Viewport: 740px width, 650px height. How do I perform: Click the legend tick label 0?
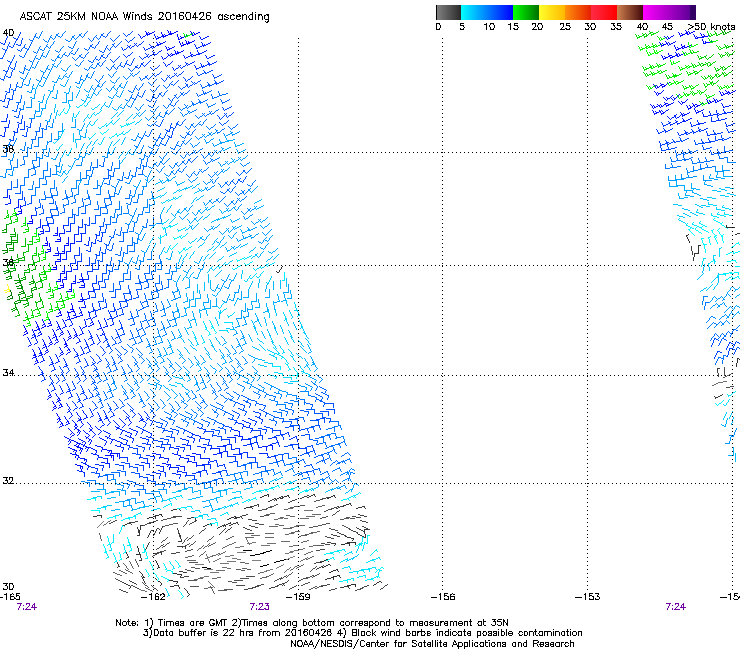(438, 27)
